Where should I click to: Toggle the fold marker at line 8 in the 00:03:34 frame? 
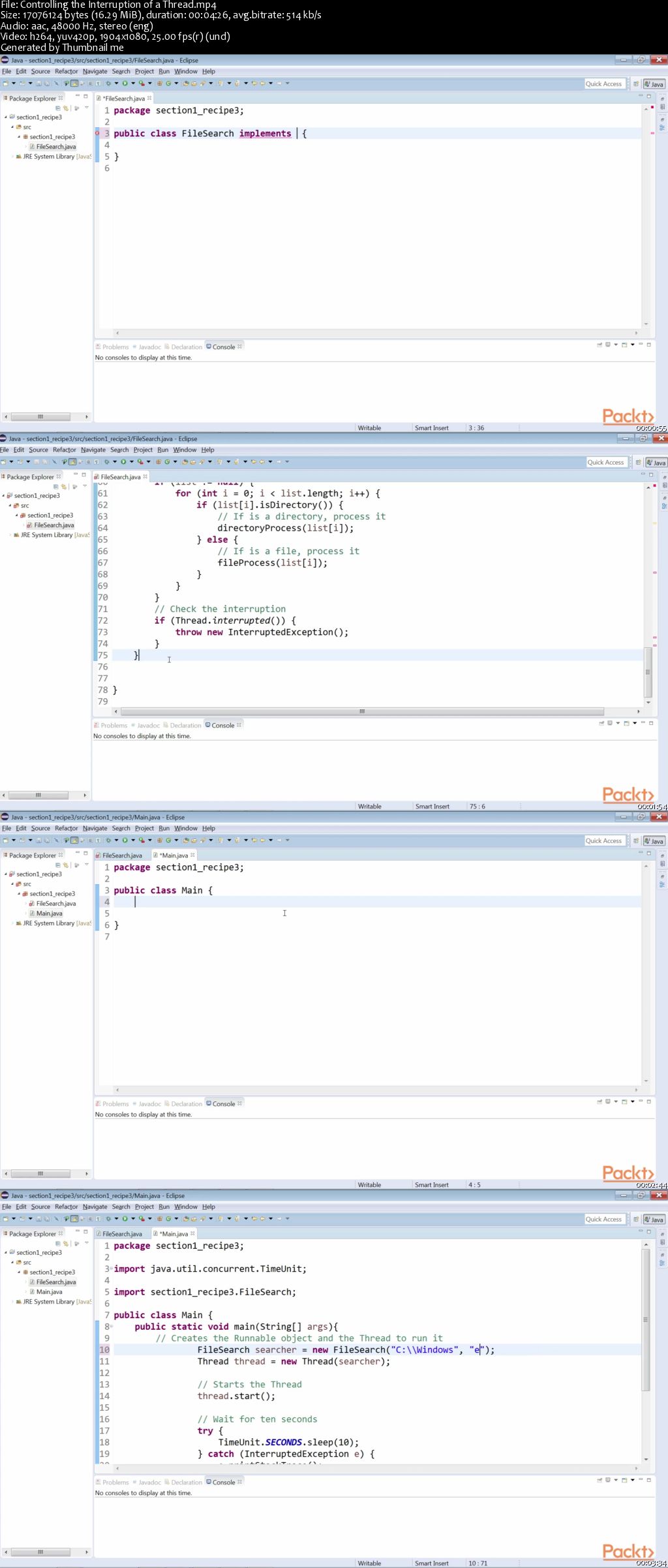(x=111, y=1327)
